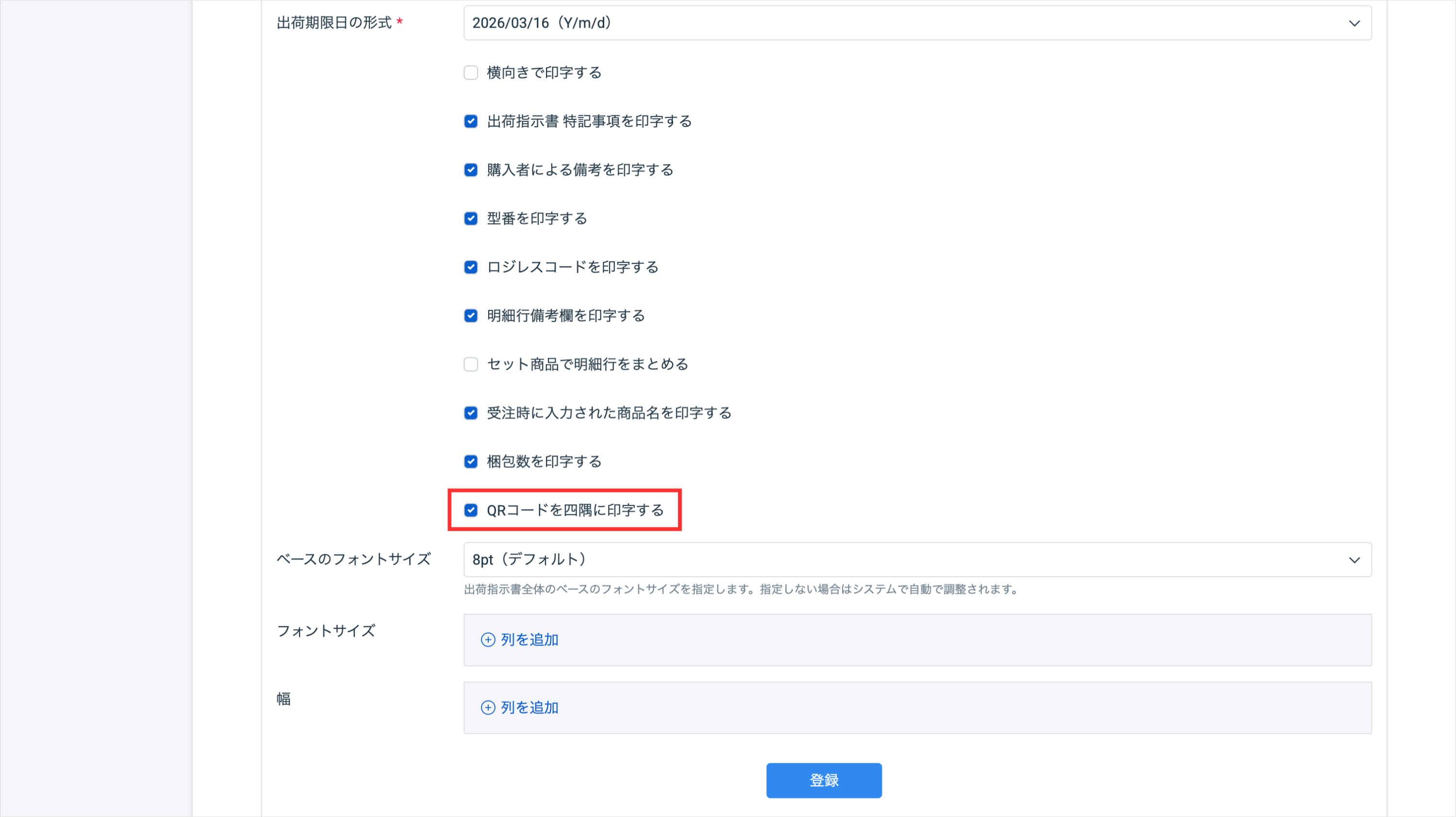Screen dimensions: 1456x817
Task: Click plus icon in フォントサイズ row
Action: (x=488, y=639)
